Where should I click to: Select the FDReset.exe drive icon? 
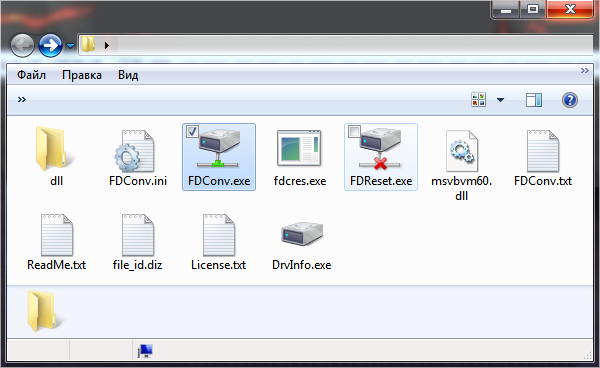pyautogui.click(x=380, y=150)
